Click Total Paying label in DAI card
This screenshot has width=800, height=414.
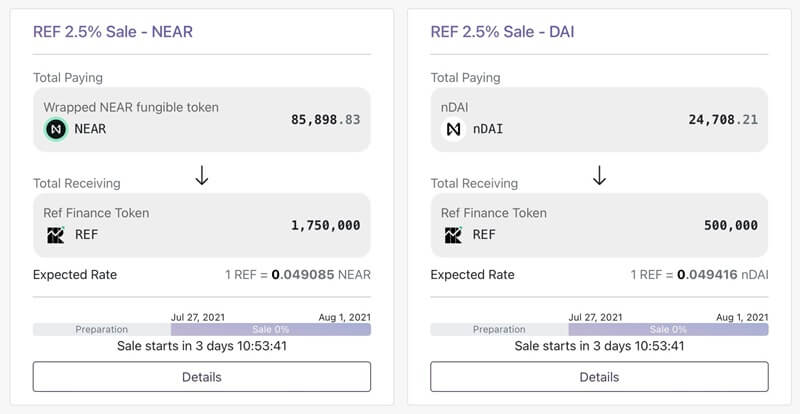(465, 78)
